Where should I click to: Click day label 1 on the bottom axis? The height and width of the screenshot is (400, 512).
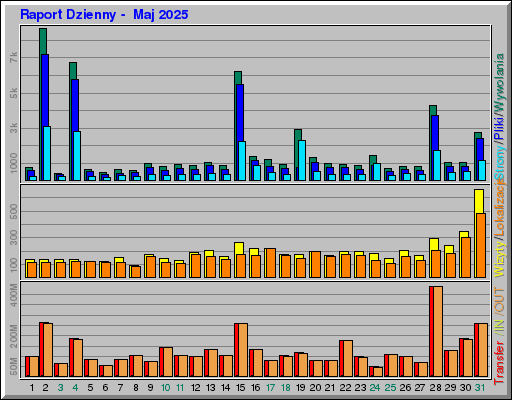[32, 388]
